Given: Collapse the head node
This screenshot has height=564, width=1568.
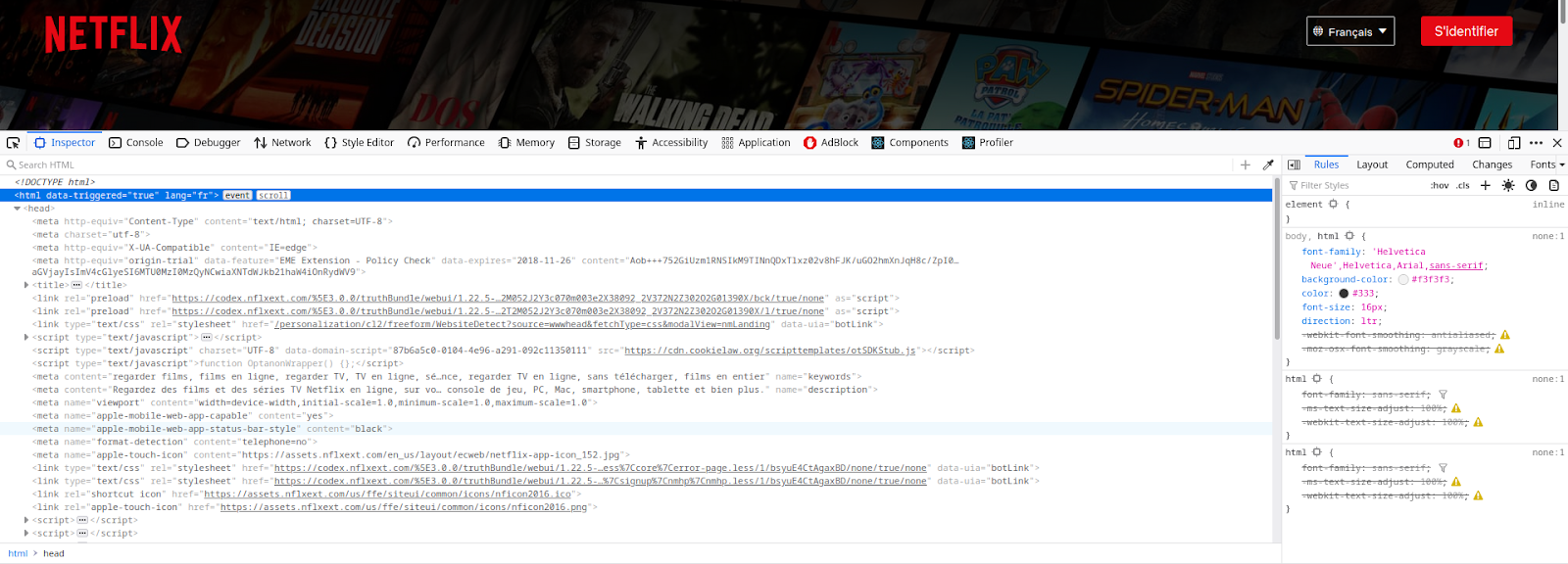Looking at the screenshot, I should pos(17,209).
